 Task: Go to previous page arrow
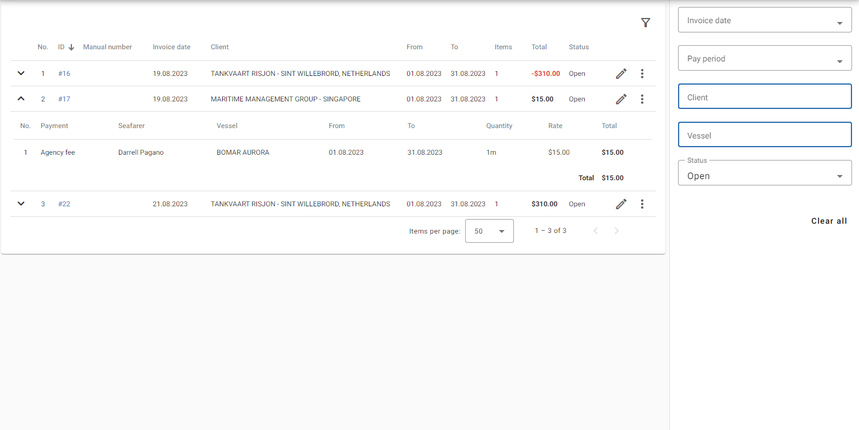[x=595, y=231]
